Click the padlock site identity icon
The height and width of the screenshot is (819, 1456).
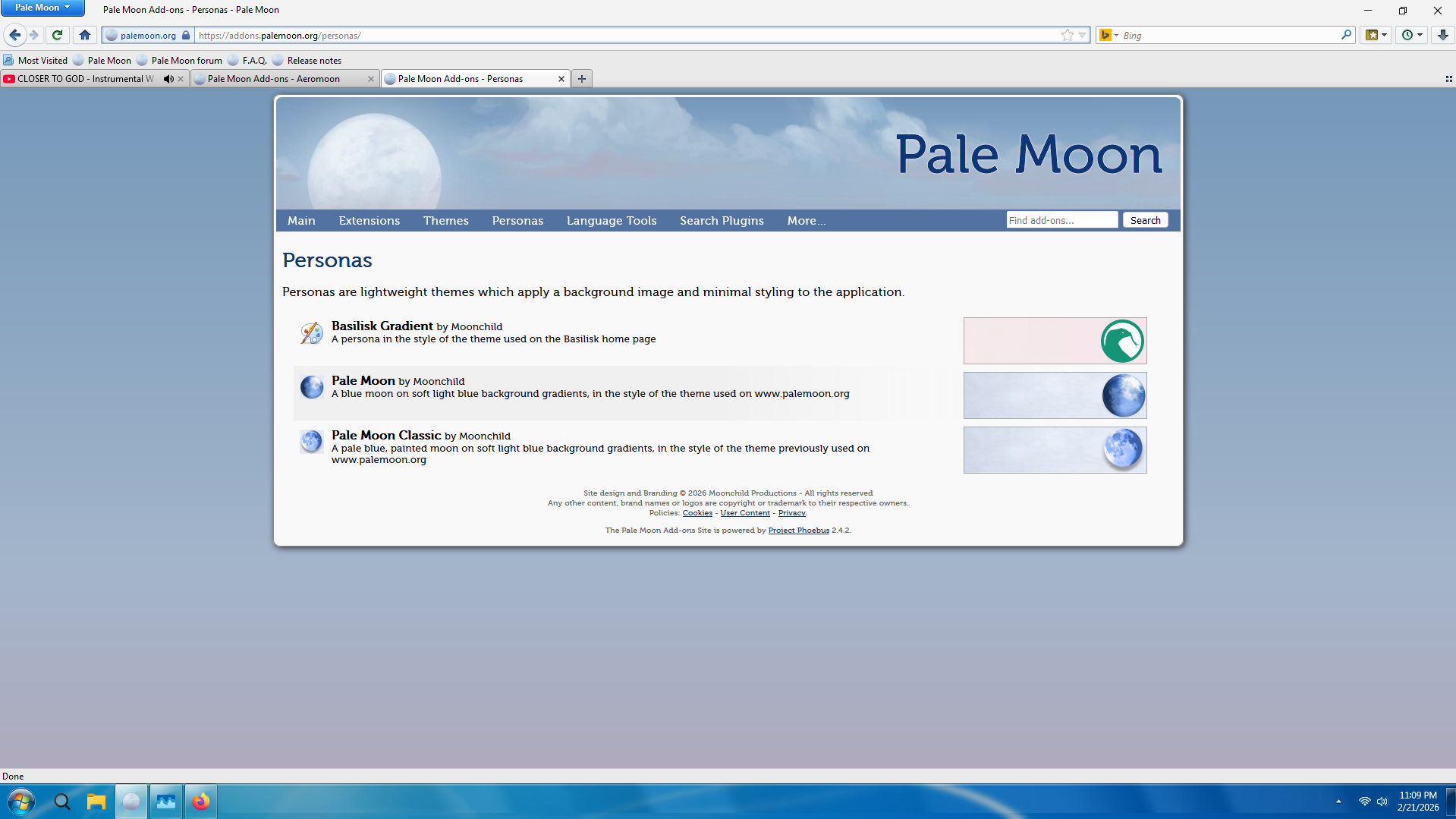(186, 35)
